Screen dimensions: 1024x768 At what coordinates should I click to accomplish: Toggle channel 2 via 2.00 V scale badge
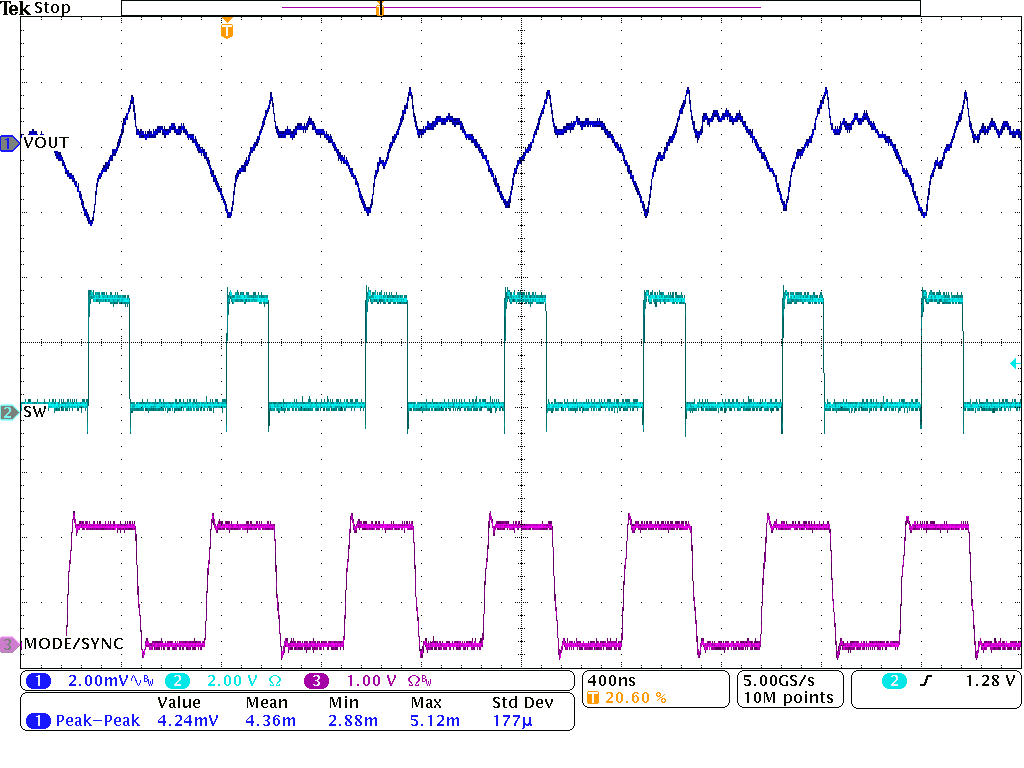177,681
